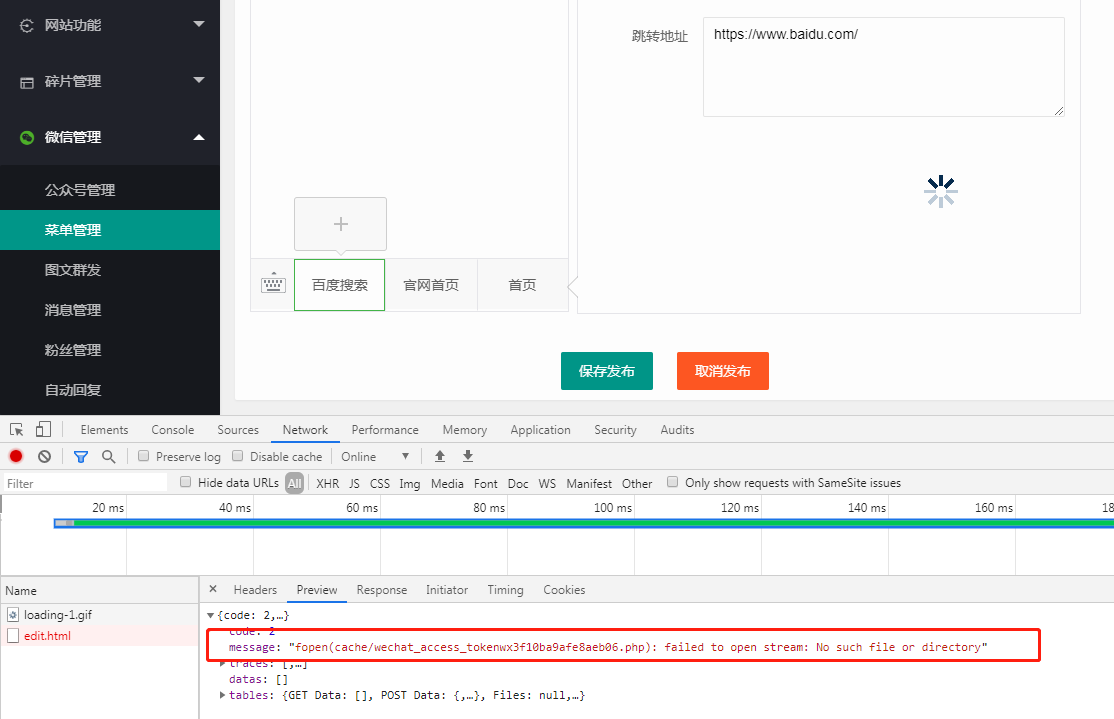Open the Console DevTools tab
The image size is (1114, 719).
(173, 430)
